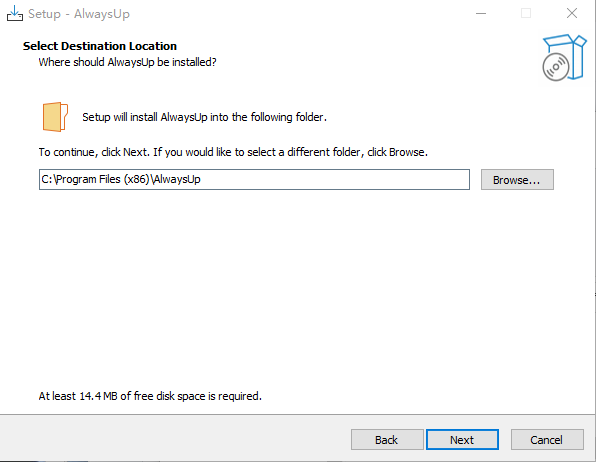Open the Browse folder dialog
The width and height of the screenshot is (596, 462).
coord(517,179)
